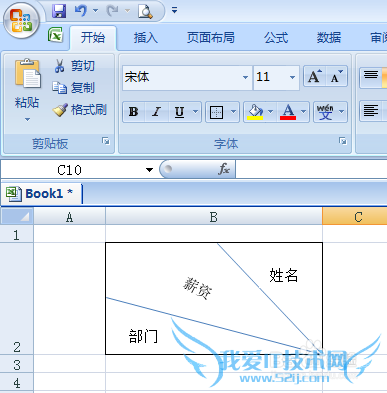Image resolution: width=387 pixels, height=393 pixels.
Task: Click the top align icon
Action: tap(371, 77)
